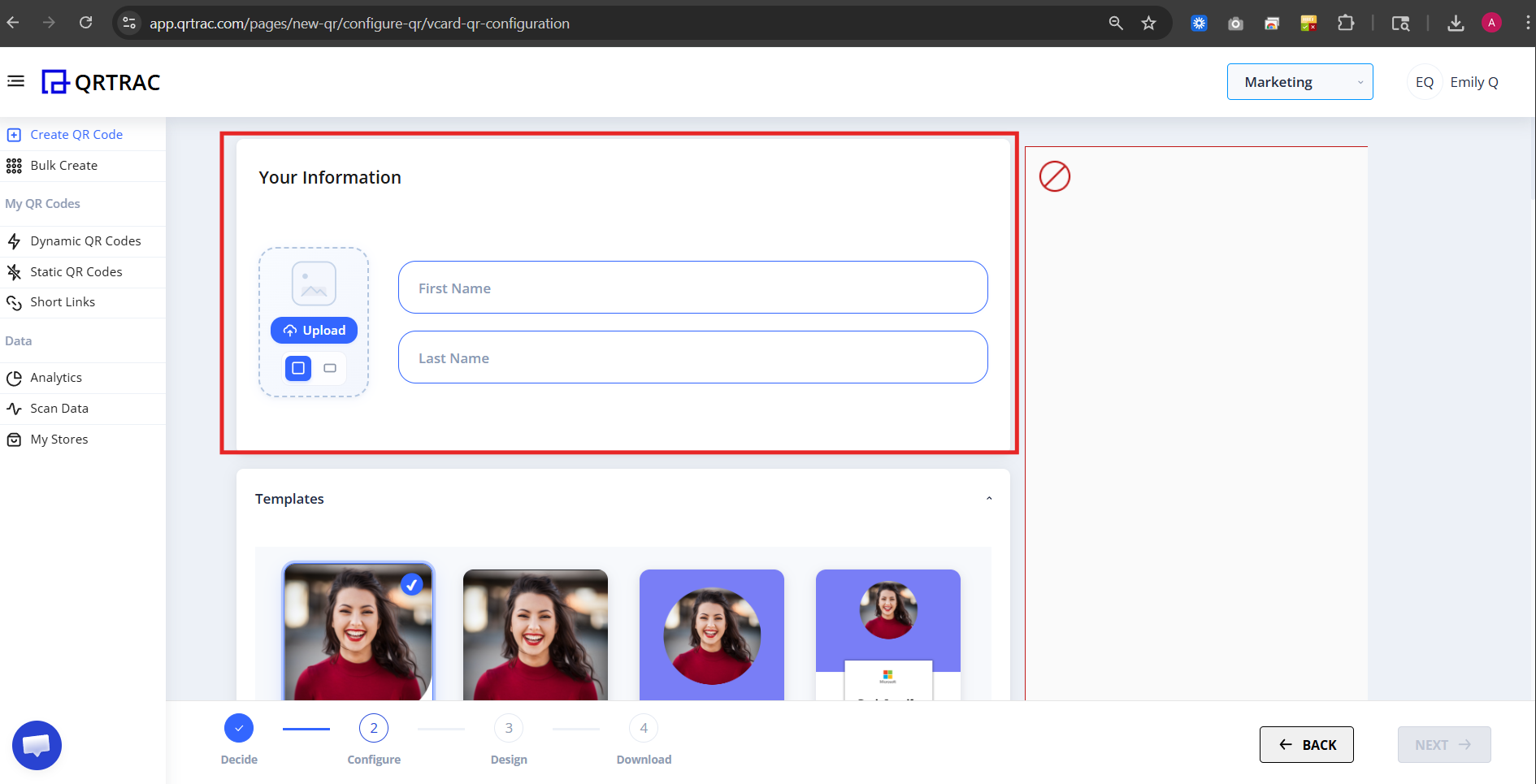This screenshot has height=784, width=1536.
Task: Go to the Decide step
Action: click(238, 728)
